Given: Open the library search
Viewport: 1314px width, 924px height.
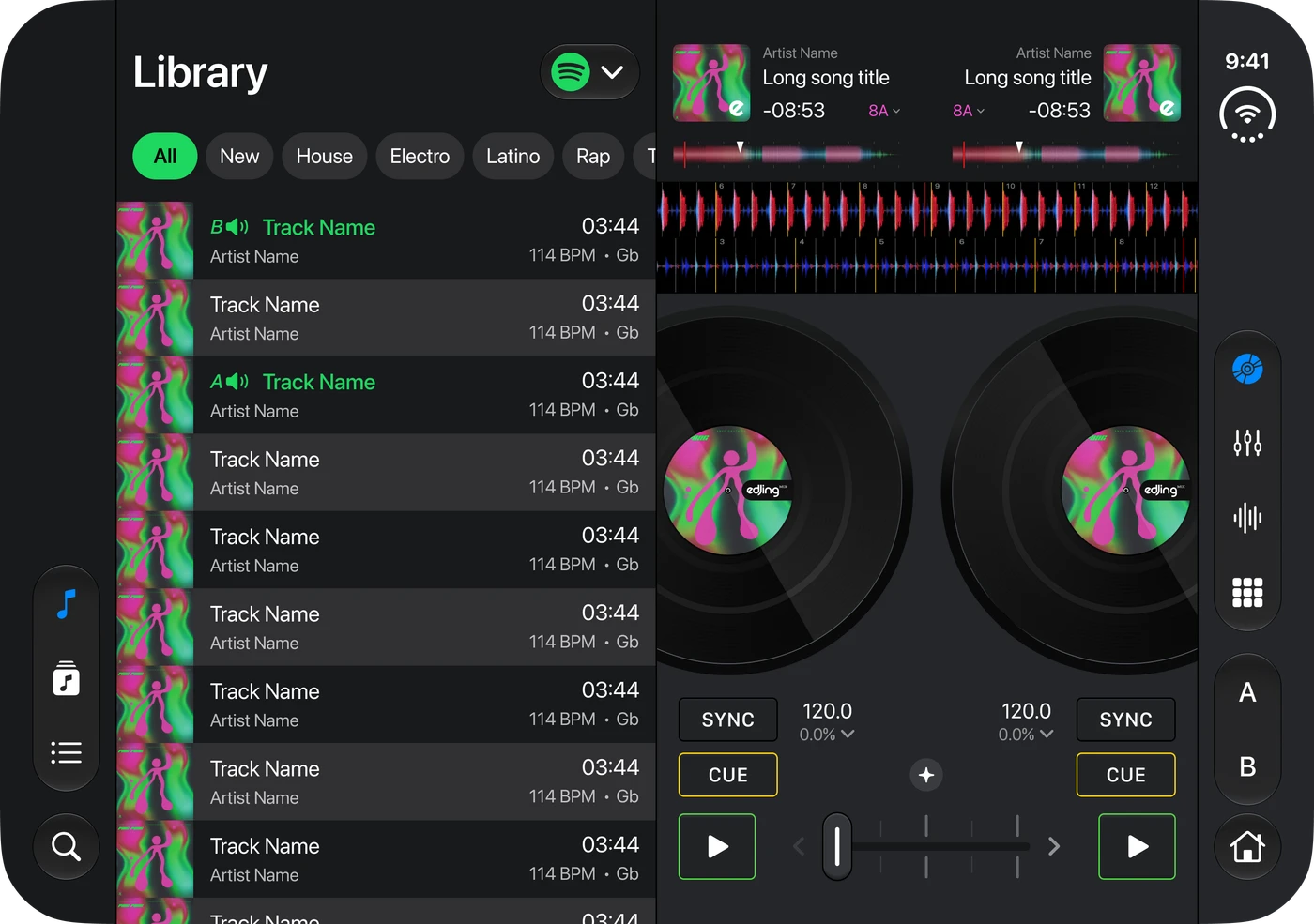Looking at the screenshot, I should tap(66, 846).
